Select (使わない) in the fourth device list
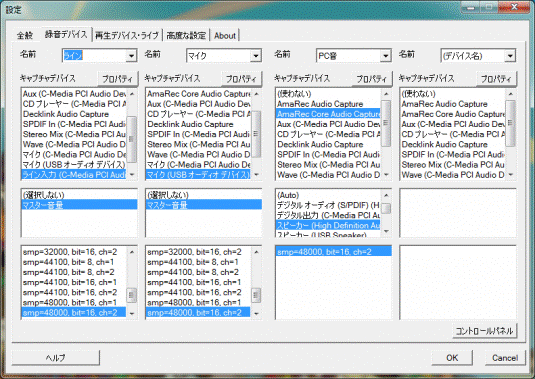This screenshot has height=379, width=535. (x=452, y=94)
